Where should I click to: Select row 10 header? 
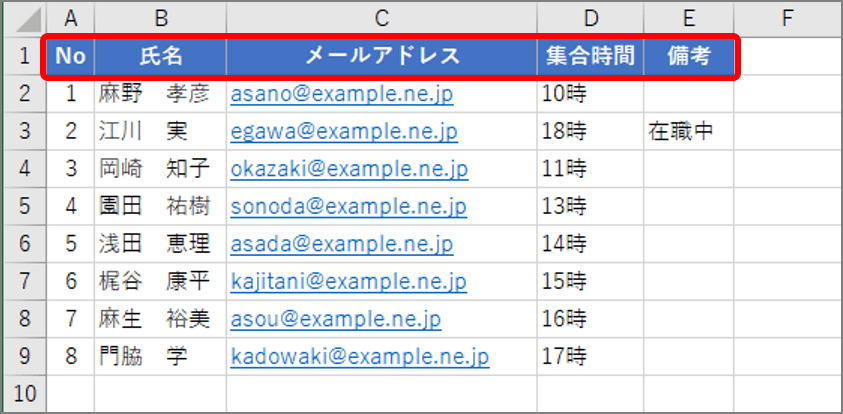pos(24,394)
